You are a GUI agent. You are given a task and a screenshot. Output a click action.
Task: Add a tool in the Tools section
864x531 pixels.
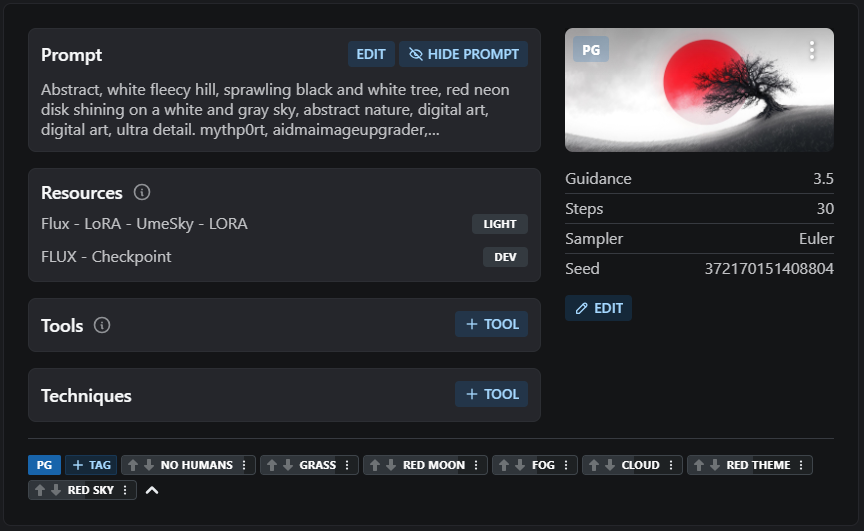click(x=491, y=324)
